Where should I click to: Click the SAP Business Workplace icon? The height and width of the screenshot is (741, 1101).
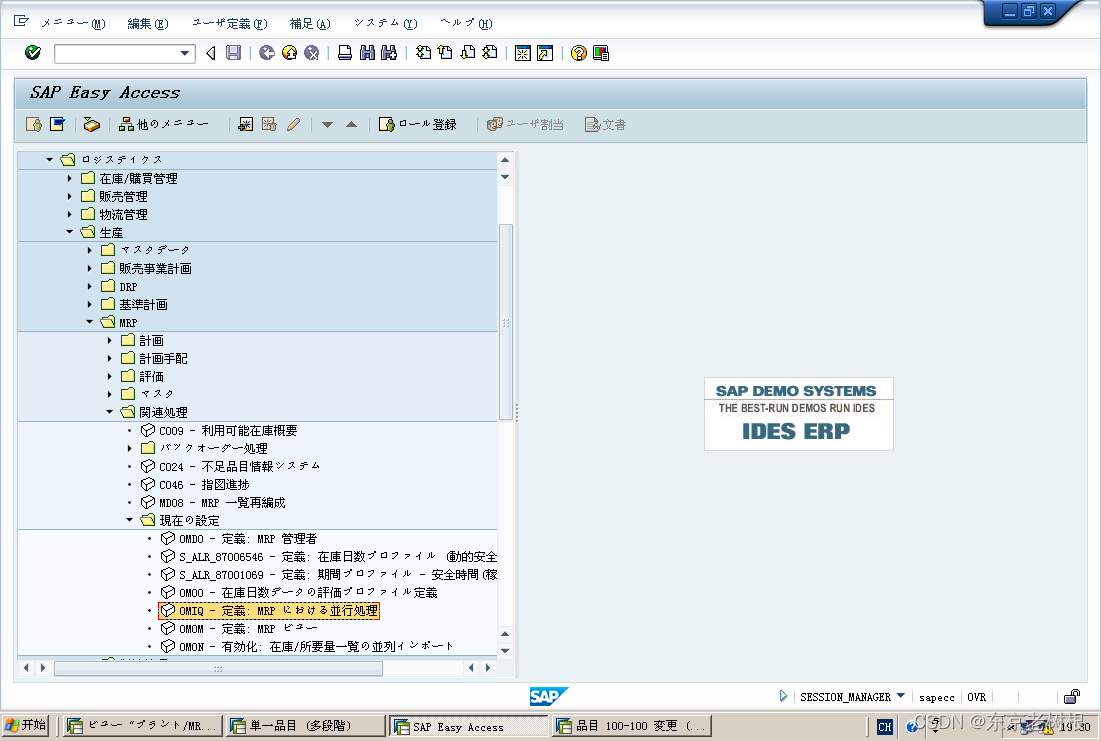point(91,124)
